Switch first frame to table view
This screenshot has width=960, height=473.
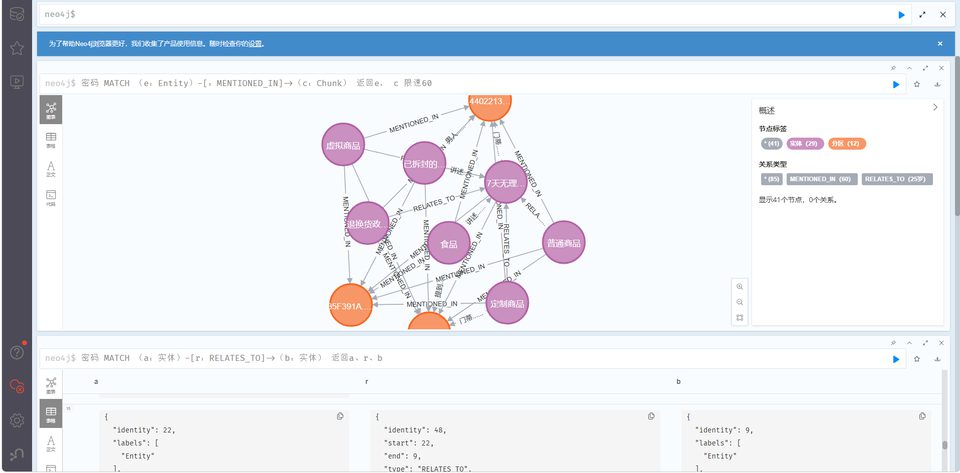coord(51,140)
